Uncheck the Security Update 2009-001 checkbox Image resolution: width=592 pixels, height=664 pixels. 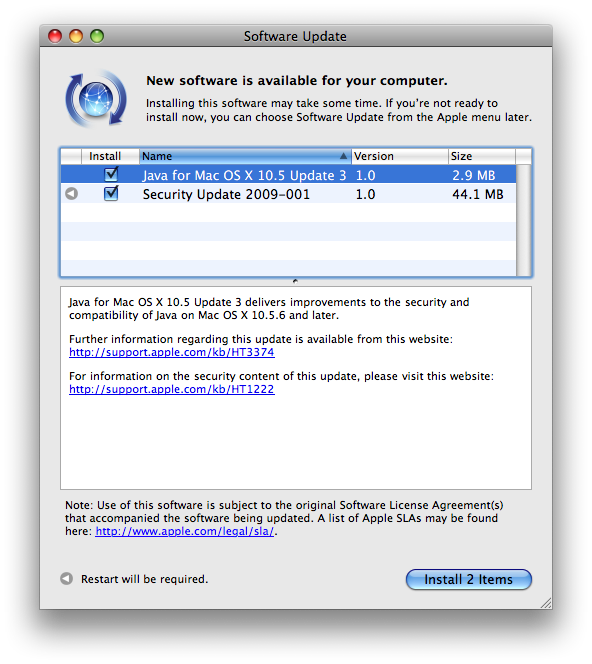[111, 194]
